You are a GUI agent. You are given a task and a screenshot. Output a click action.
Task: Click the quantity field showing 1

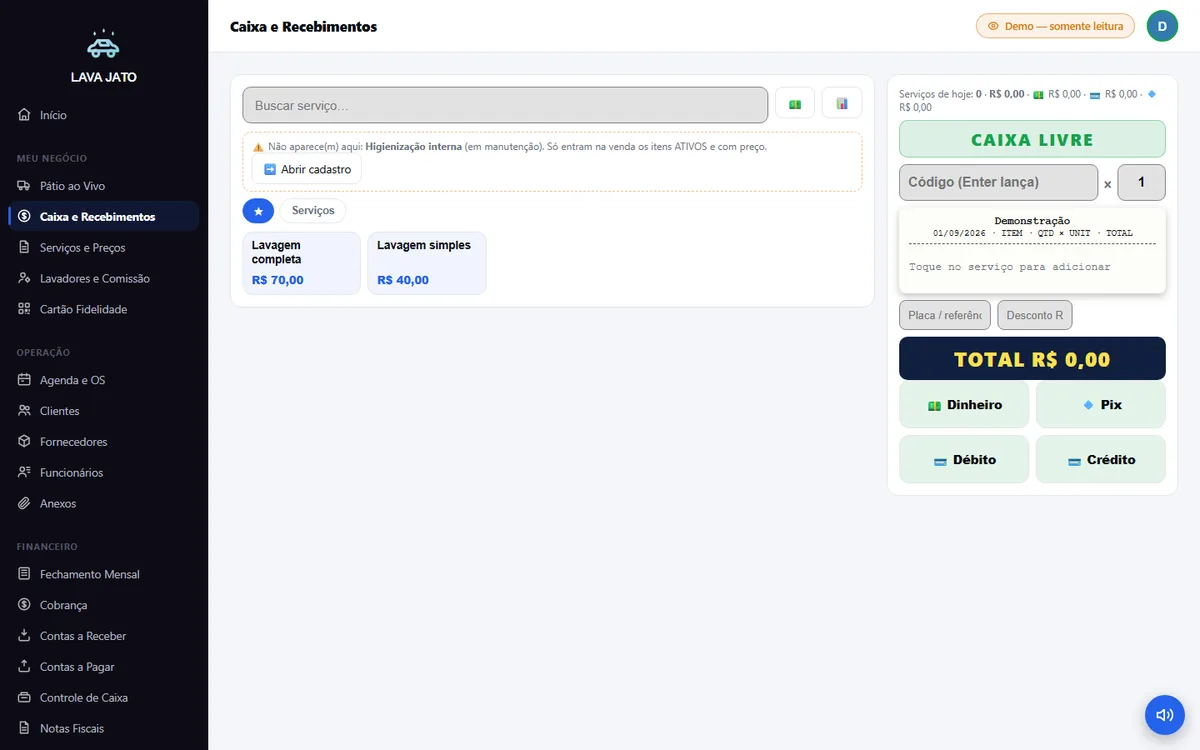1141,182
